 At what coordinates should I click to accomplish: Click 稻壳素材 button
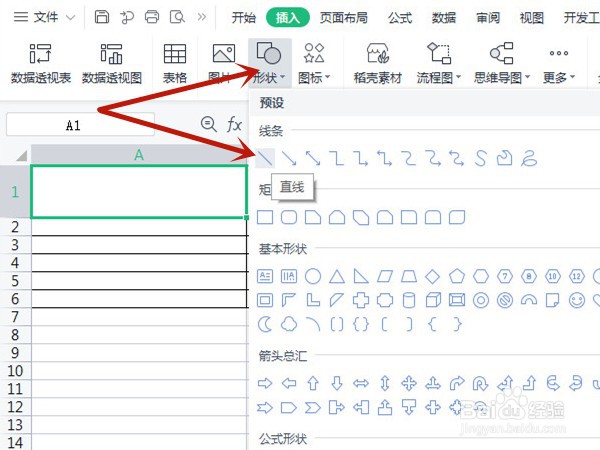(378, 63)
